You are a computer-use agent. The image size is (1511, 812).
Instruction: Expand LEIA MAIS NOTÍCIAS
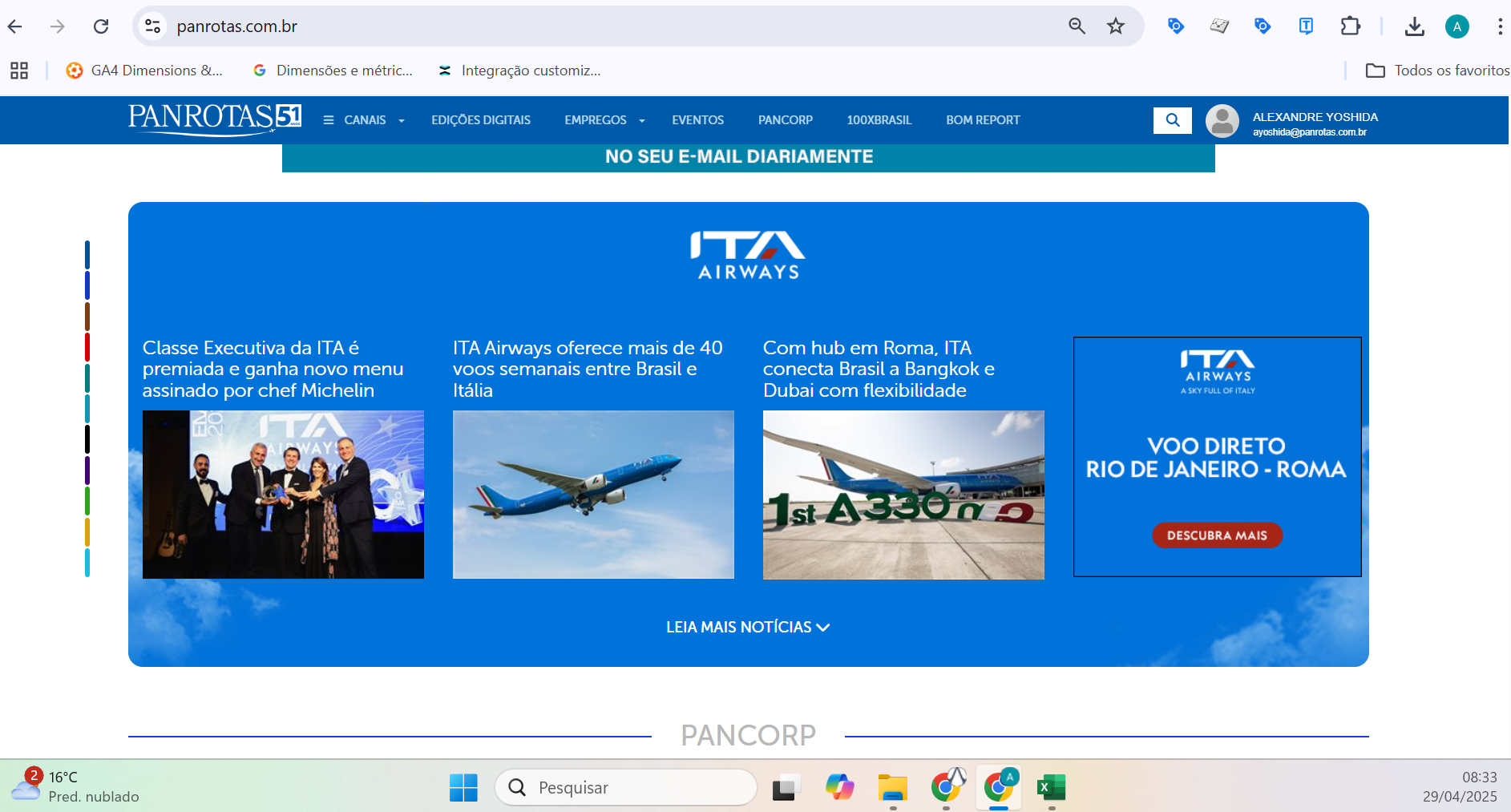tap(748, 627)
